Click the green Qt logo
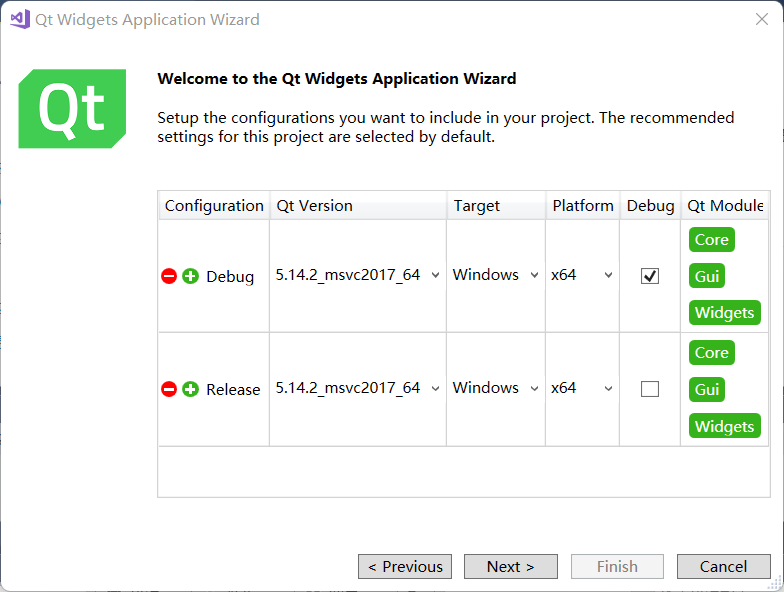Image resolution: width=784 pixels, height=592 pixels. (x=72, y=108)
